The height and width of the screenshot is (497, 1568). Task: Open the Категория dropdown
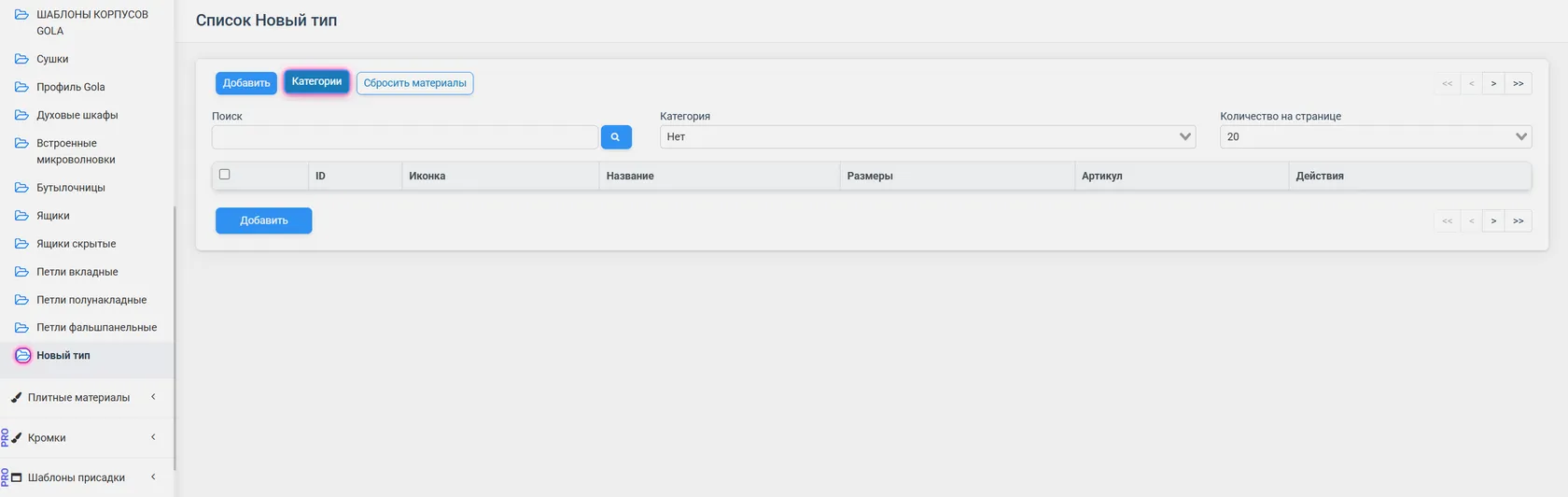[928, 137]
